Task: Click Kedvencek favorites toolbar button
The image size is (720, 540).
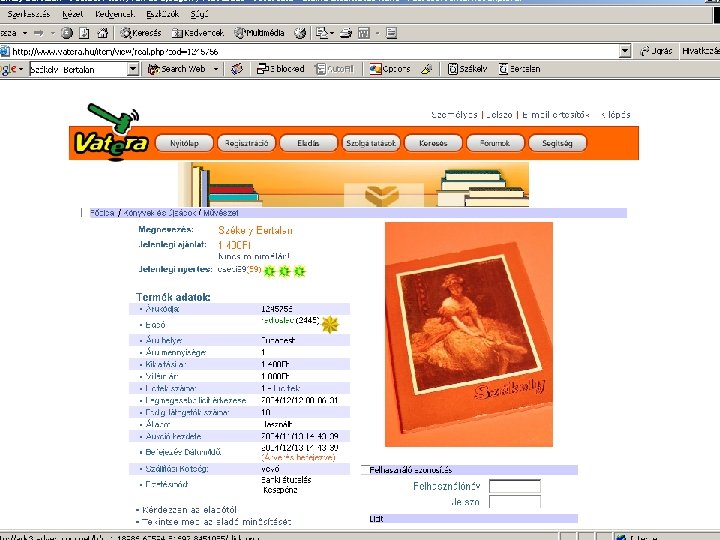Action: pyautogui.click(x=197, y=33)
